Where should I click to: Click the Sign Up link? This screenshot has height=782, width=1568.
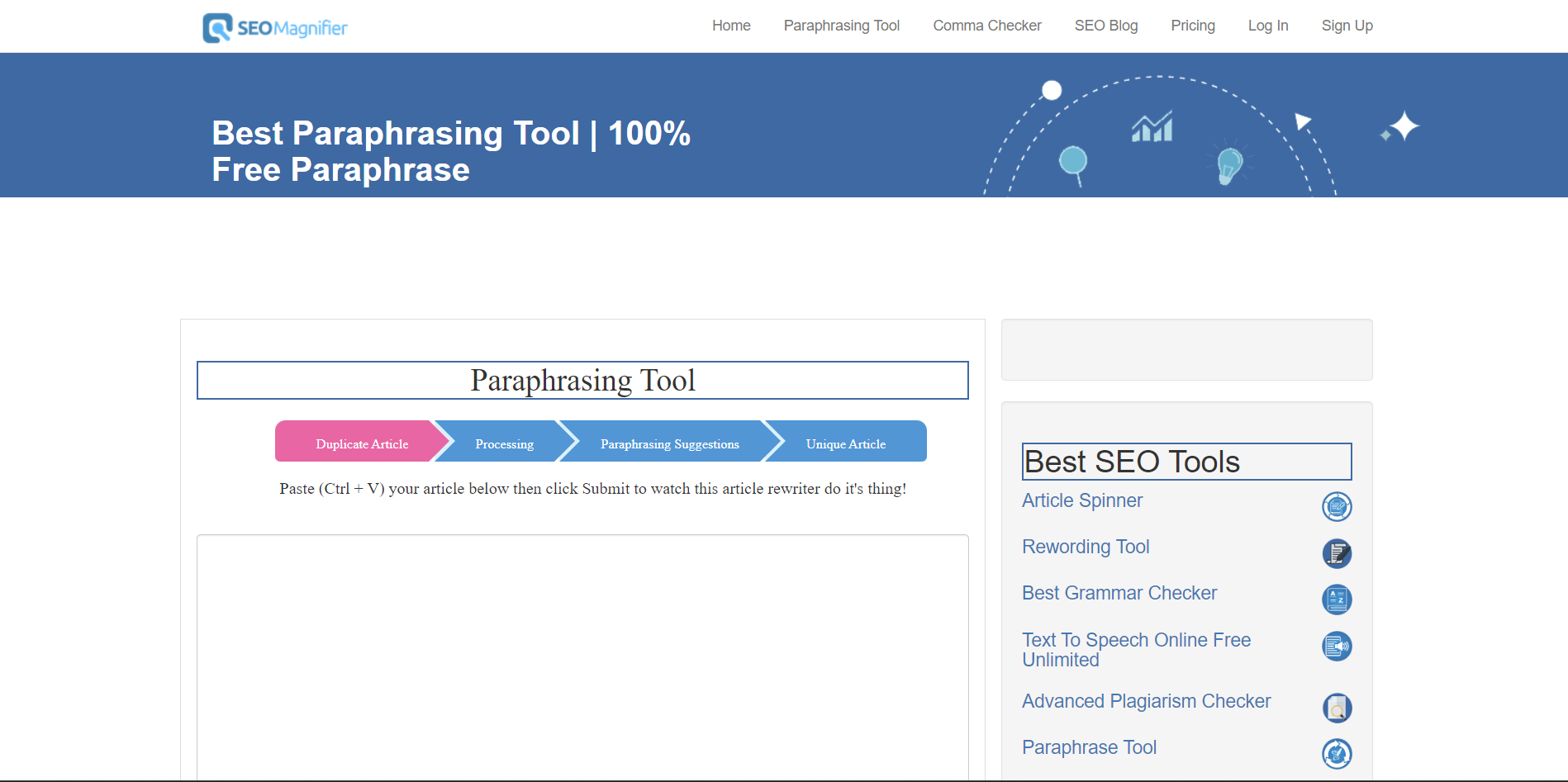pos(1347,26)
